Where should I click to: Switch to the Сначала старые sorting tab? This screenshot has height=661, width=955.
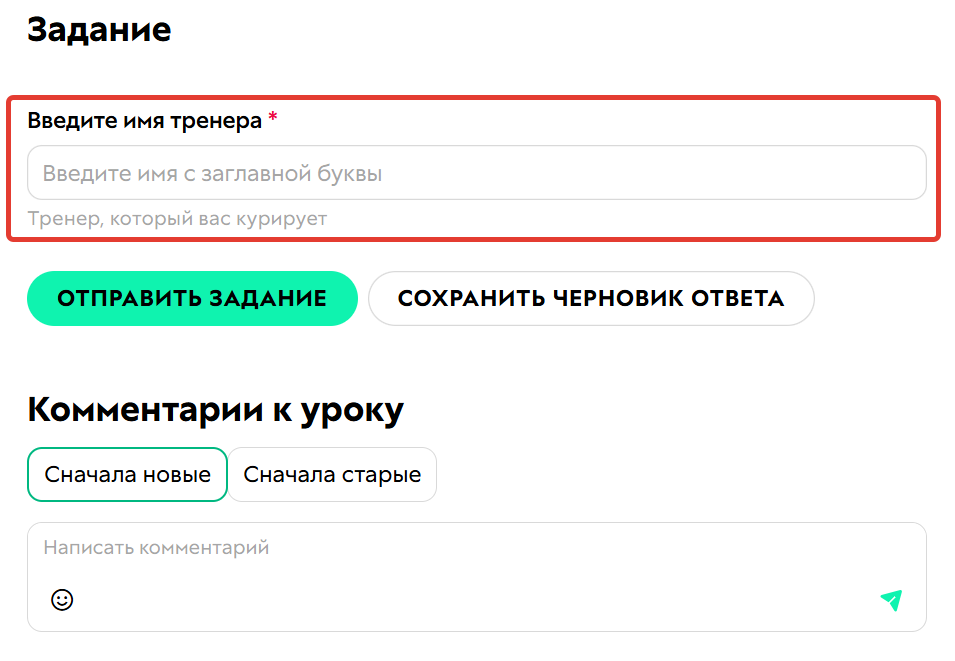click(332, 475)
